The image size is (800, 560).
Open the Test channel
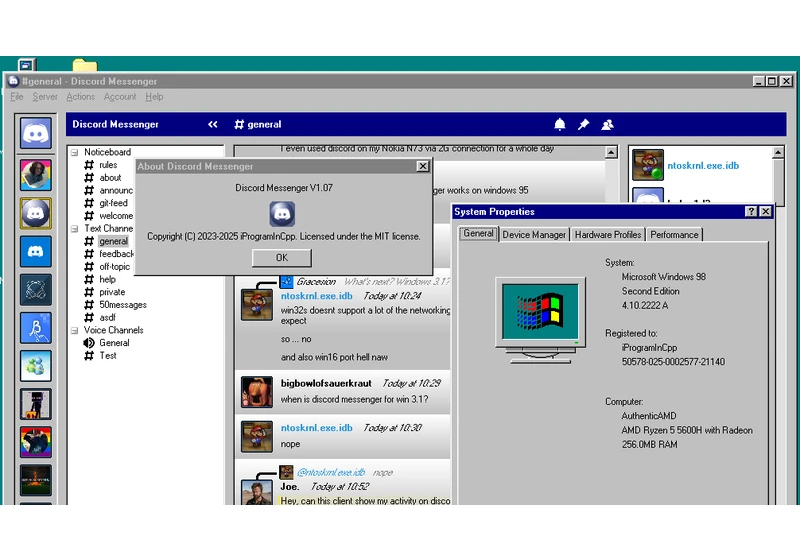108,355
